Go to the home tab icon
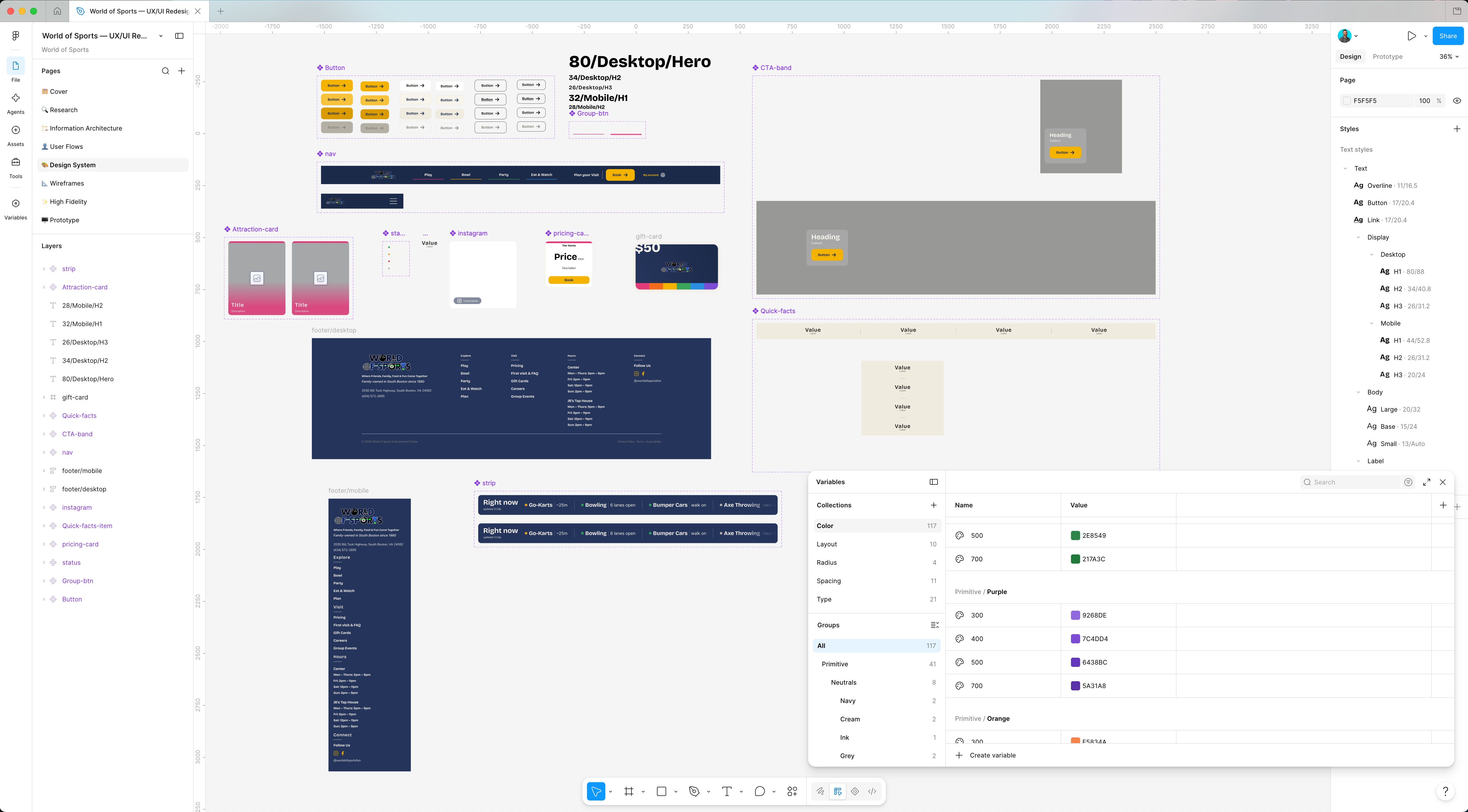Viewport: 1468px width, 812px height. coord(57,11)
